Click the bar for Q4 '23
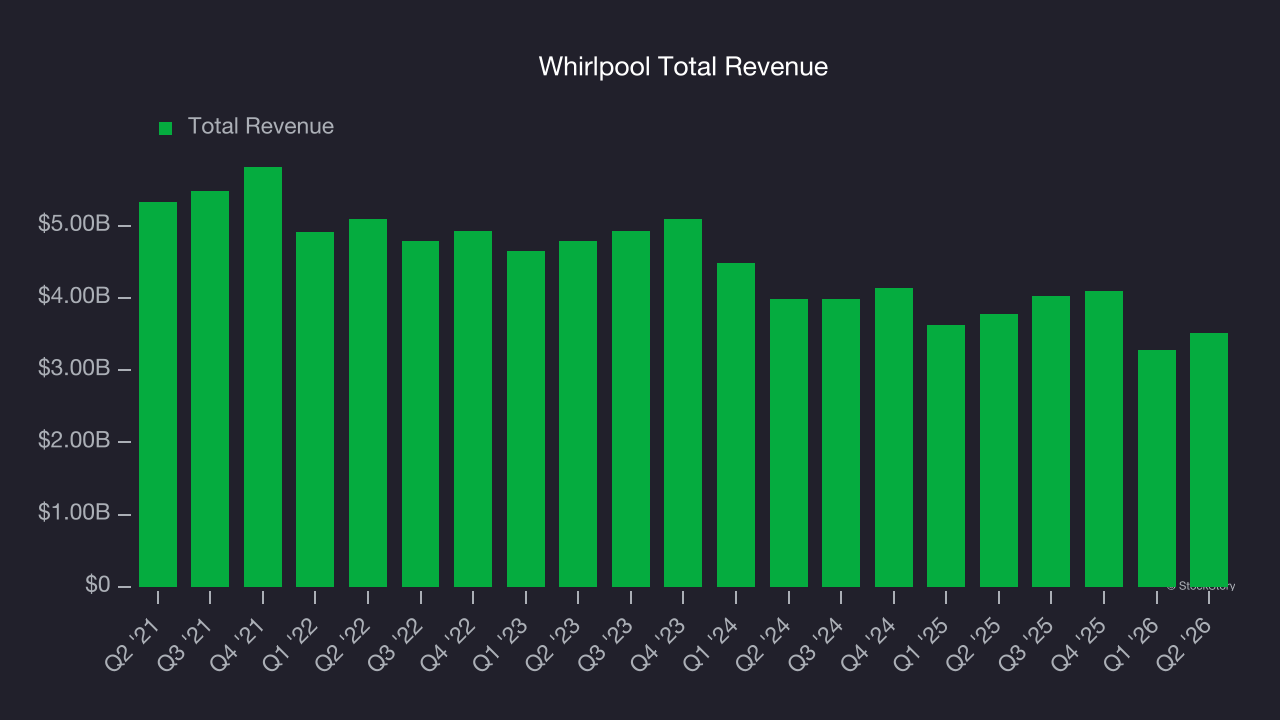This screenshot has width=1280, height=720. (x=683, y=403)
